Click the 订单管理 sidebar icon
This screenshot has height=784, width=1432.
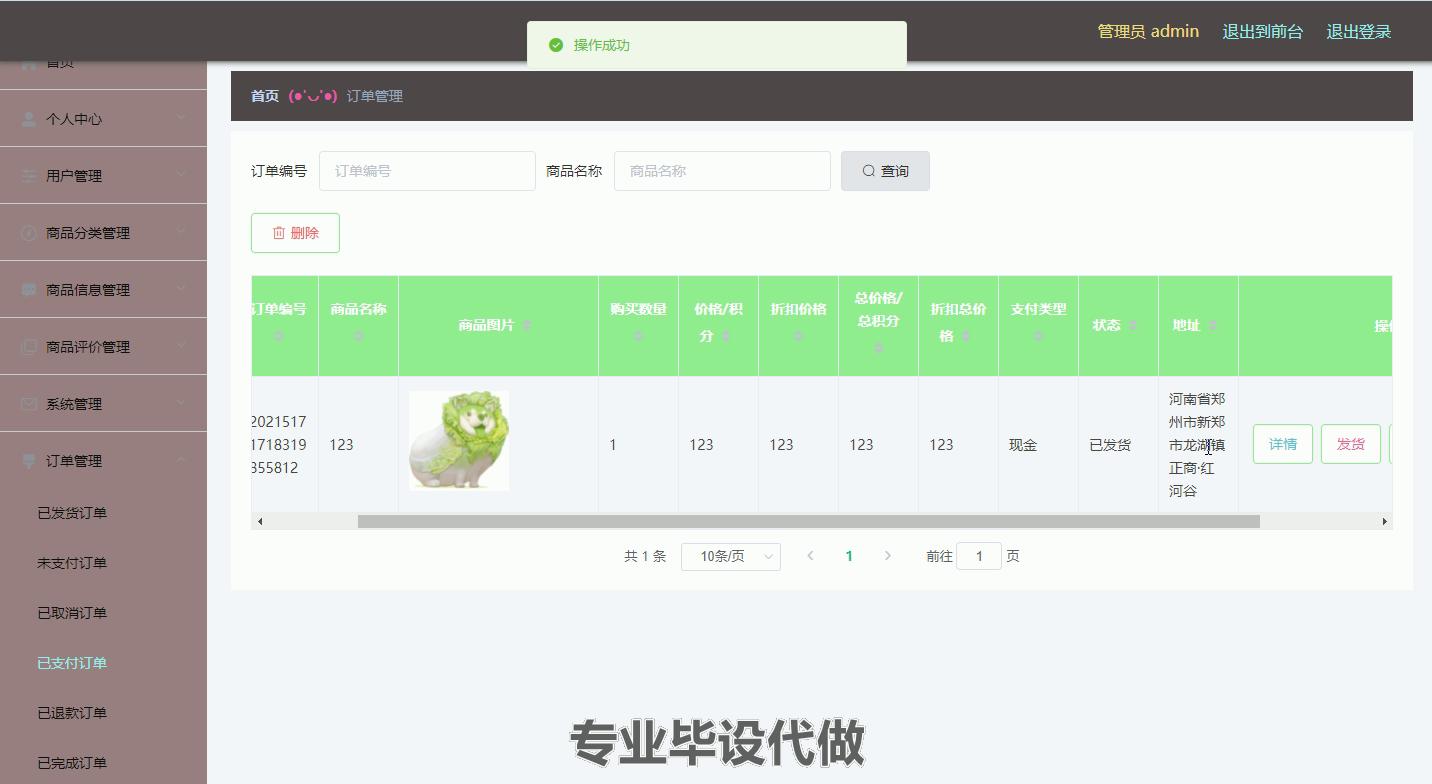coord(28,461)
